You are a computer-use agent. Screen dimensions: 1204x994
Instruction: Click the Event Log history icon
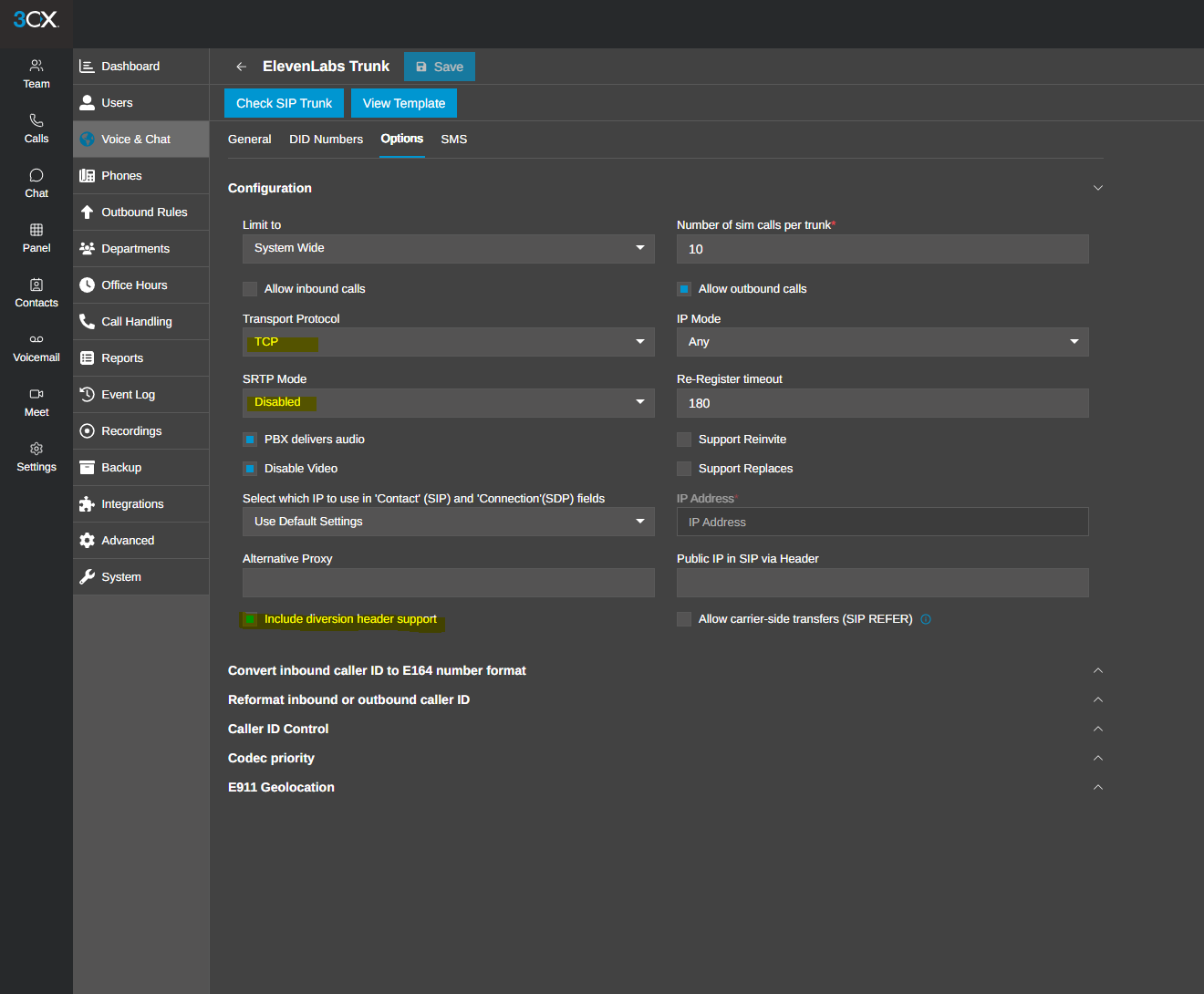(88, 395)
